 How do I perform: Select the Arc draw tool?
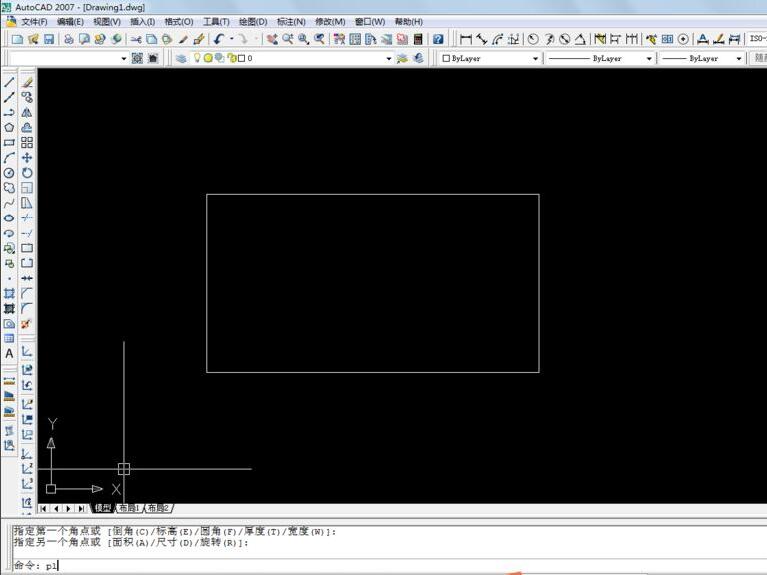[9, 158]
